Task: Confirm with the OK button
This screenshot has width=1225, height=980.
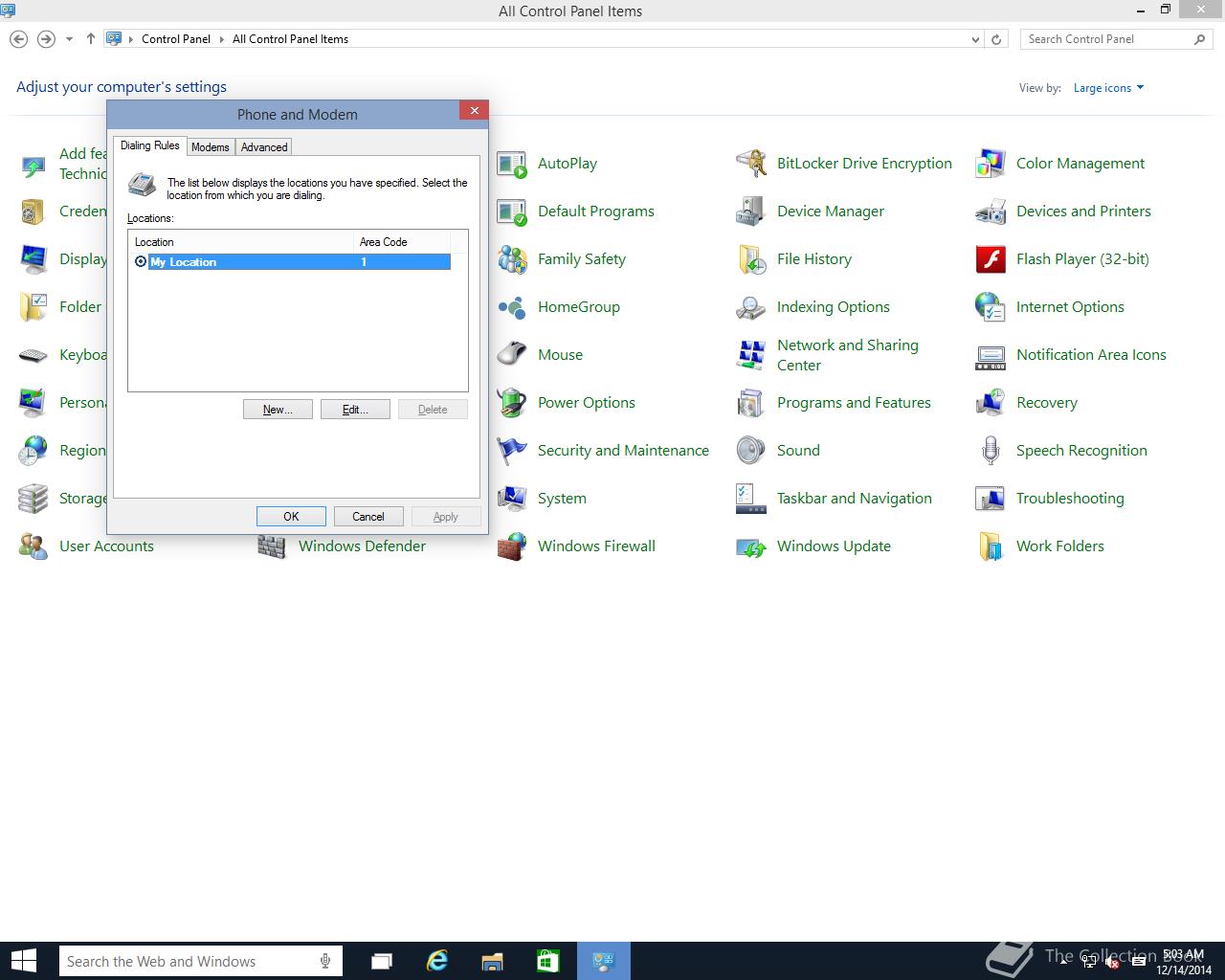Action: [291, 517]
